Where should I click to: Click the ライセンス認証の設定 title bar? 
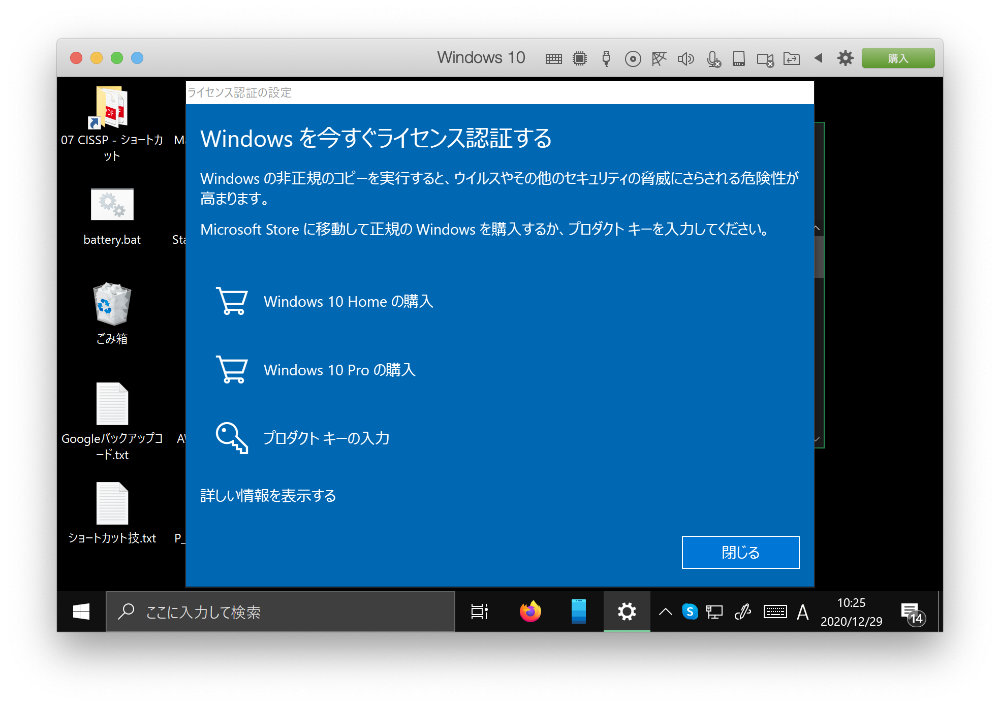[499, 92]
